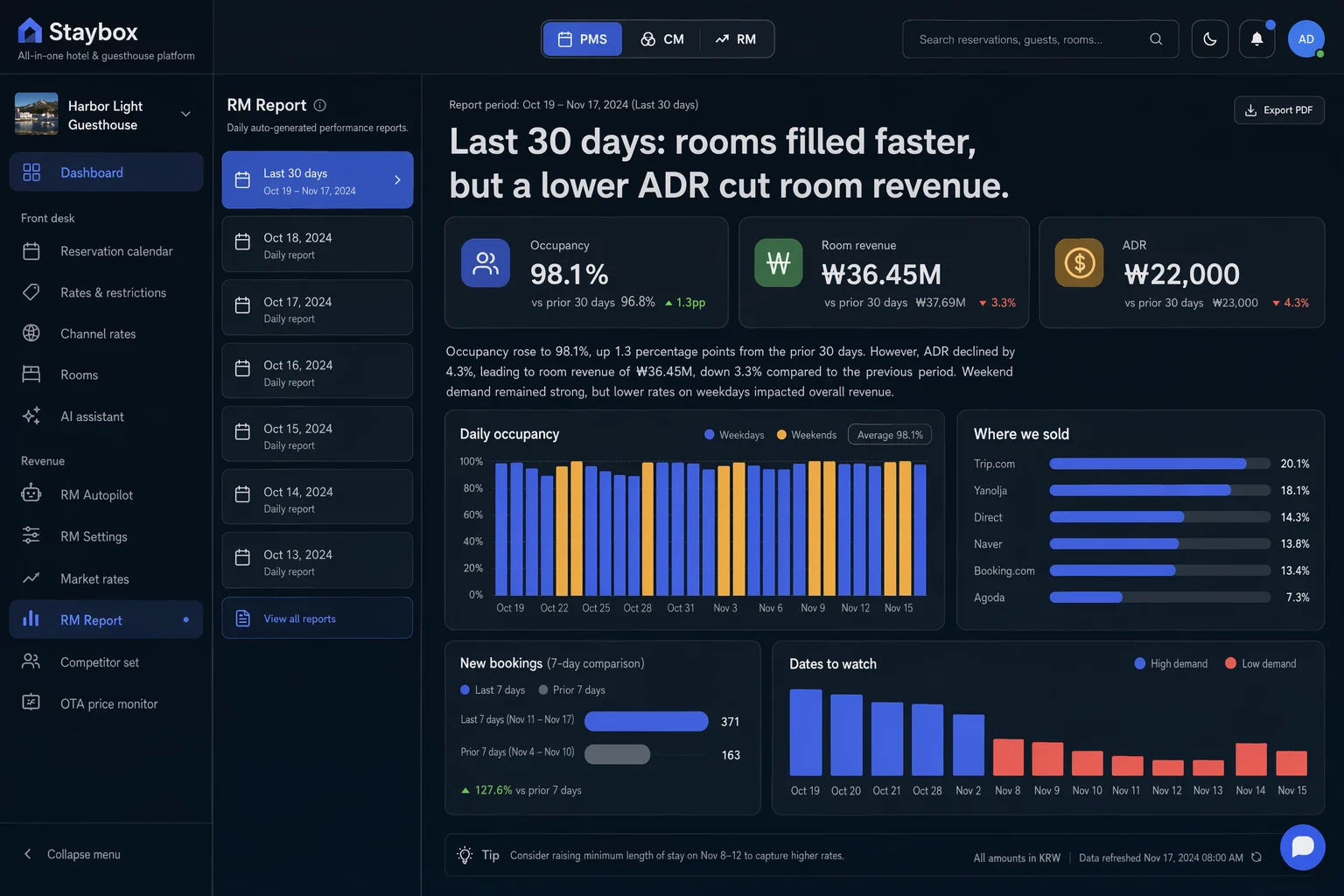This screenshot has height=896, width=1344.
Task: Search reservations, guests, rooms field
Action: pos(1040,38)
